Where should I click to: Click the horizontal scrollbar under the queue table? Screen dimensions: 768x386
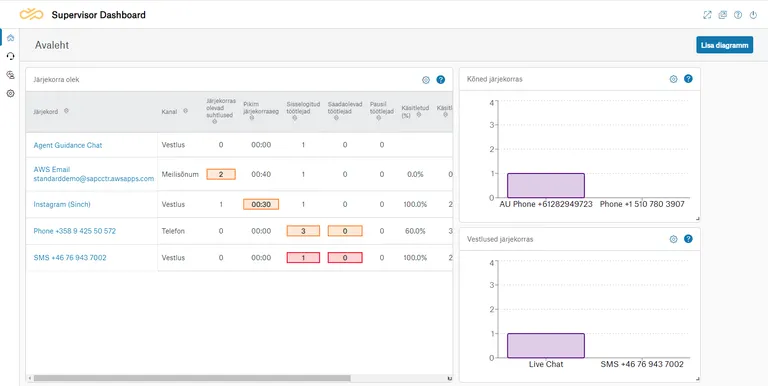pyautogui.click(x=192, y=378)
